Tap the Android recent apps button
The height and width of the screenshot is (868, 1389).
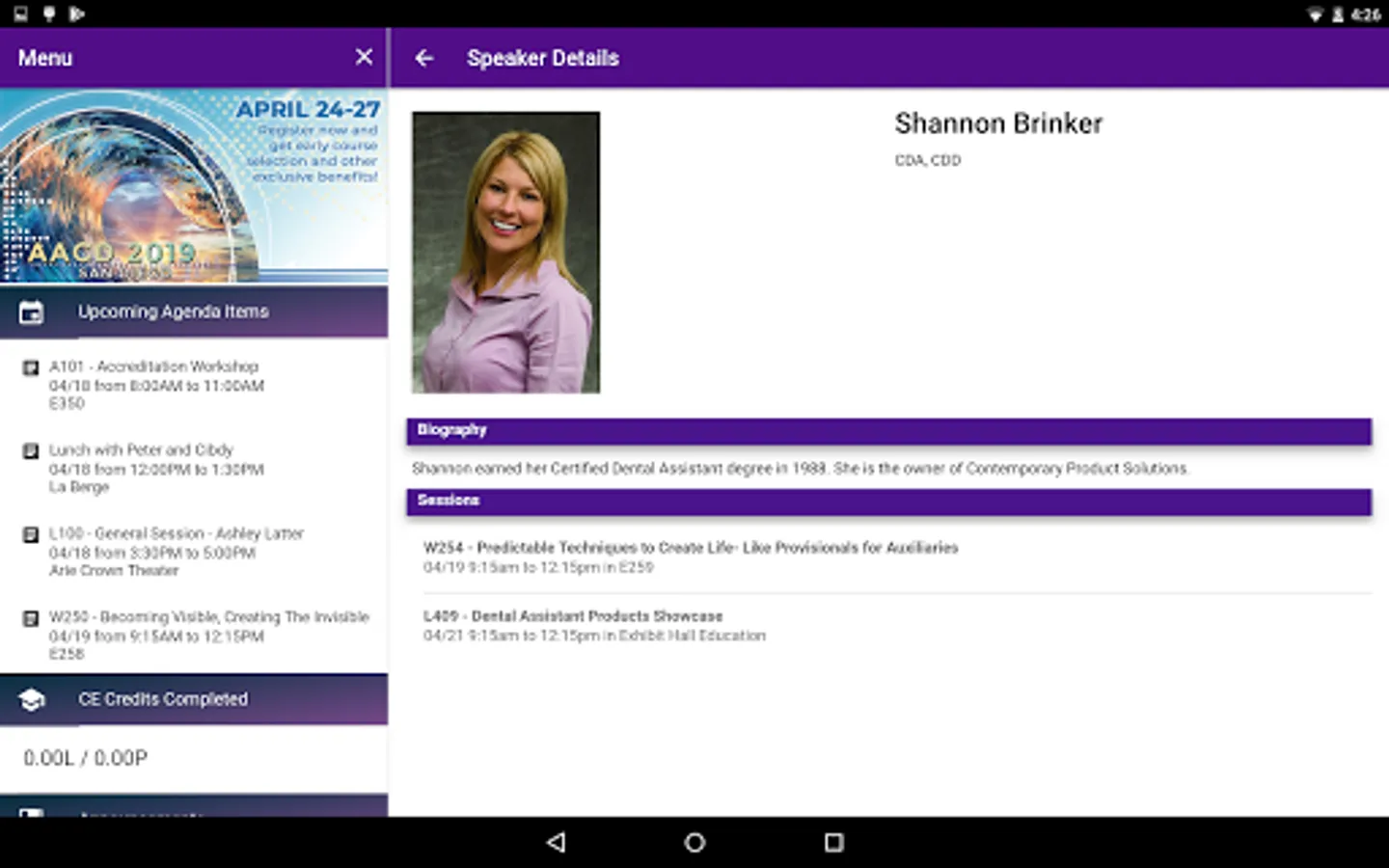pos(834,842)
